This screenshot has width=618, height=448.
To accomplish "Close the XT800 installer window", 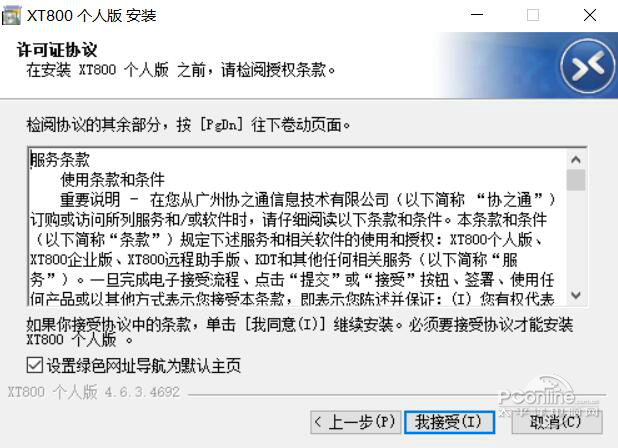I will point(590,15).
